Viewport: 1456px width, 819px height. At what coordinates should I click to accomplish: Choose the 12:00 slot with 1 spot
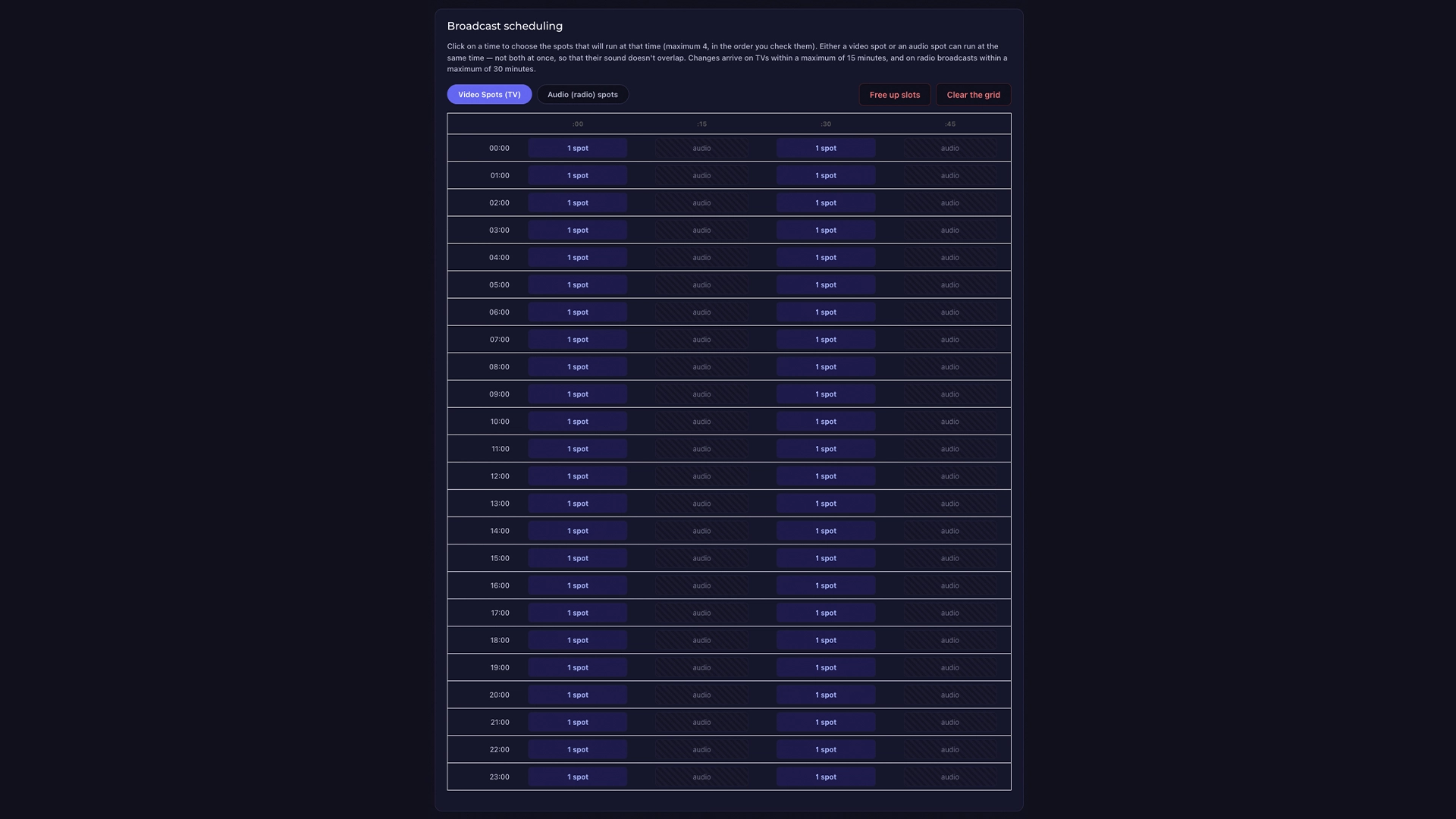tap(578, 476)
